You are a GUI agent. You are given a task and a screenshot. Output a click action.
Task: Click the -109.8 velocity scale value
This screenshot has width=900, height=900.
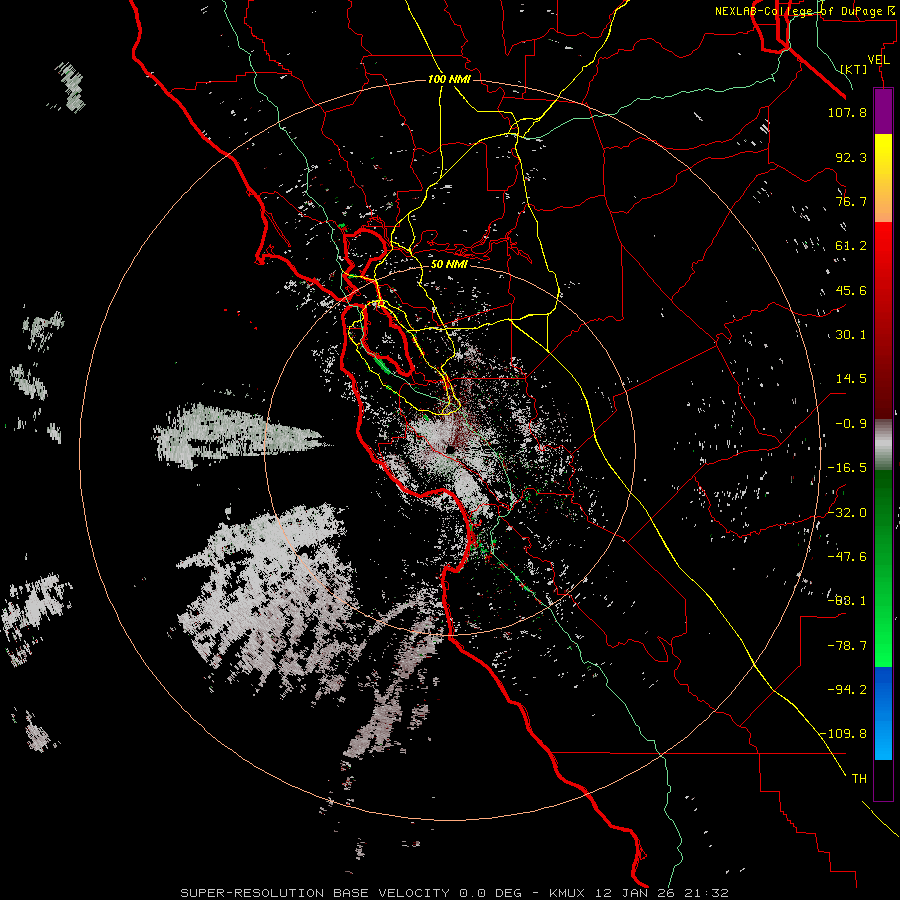pos(844,734)
